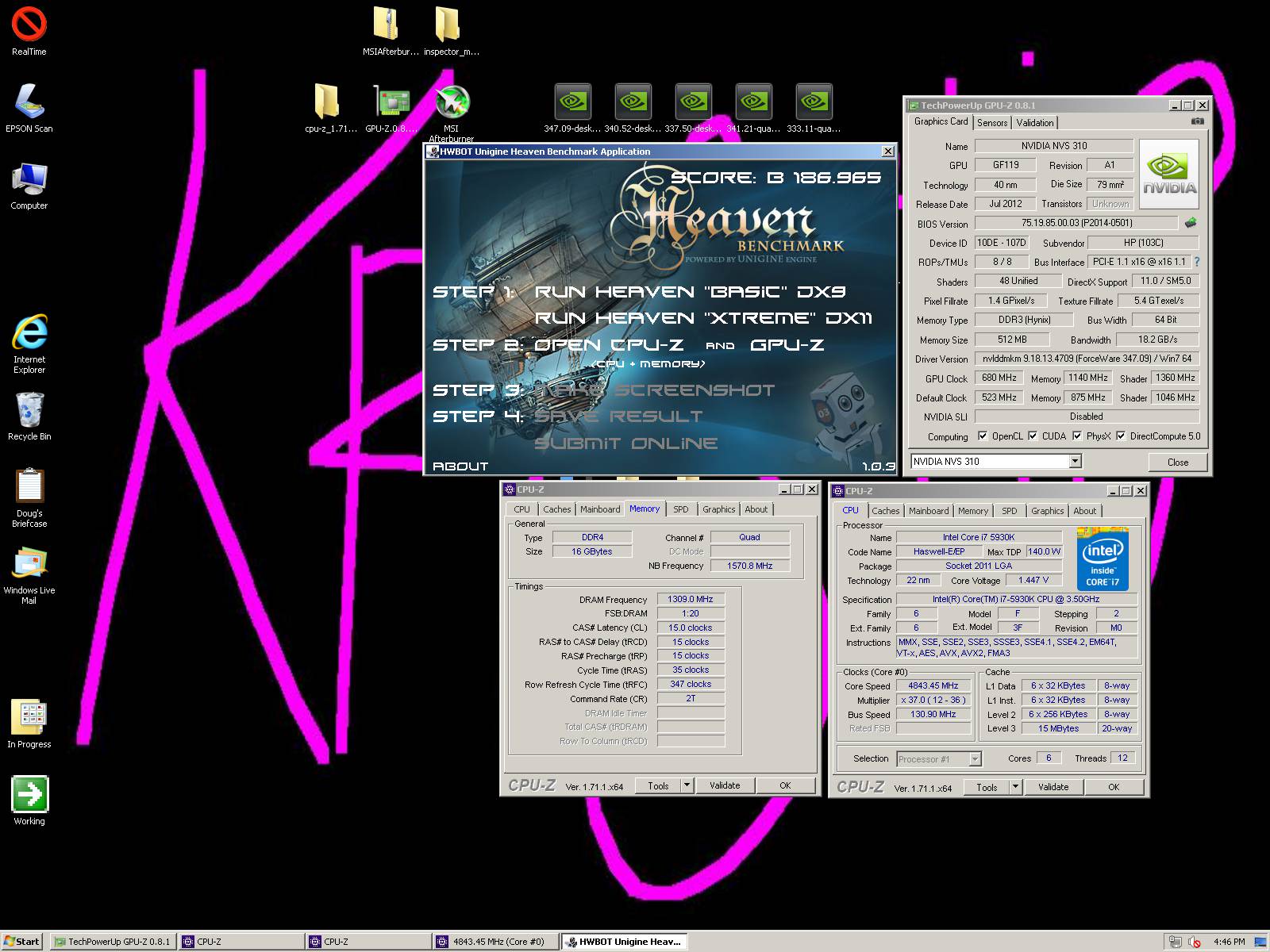Open the 333.11-qua NVIDIA driver installer
The image size is (1270, 952).
coord(814,108)
